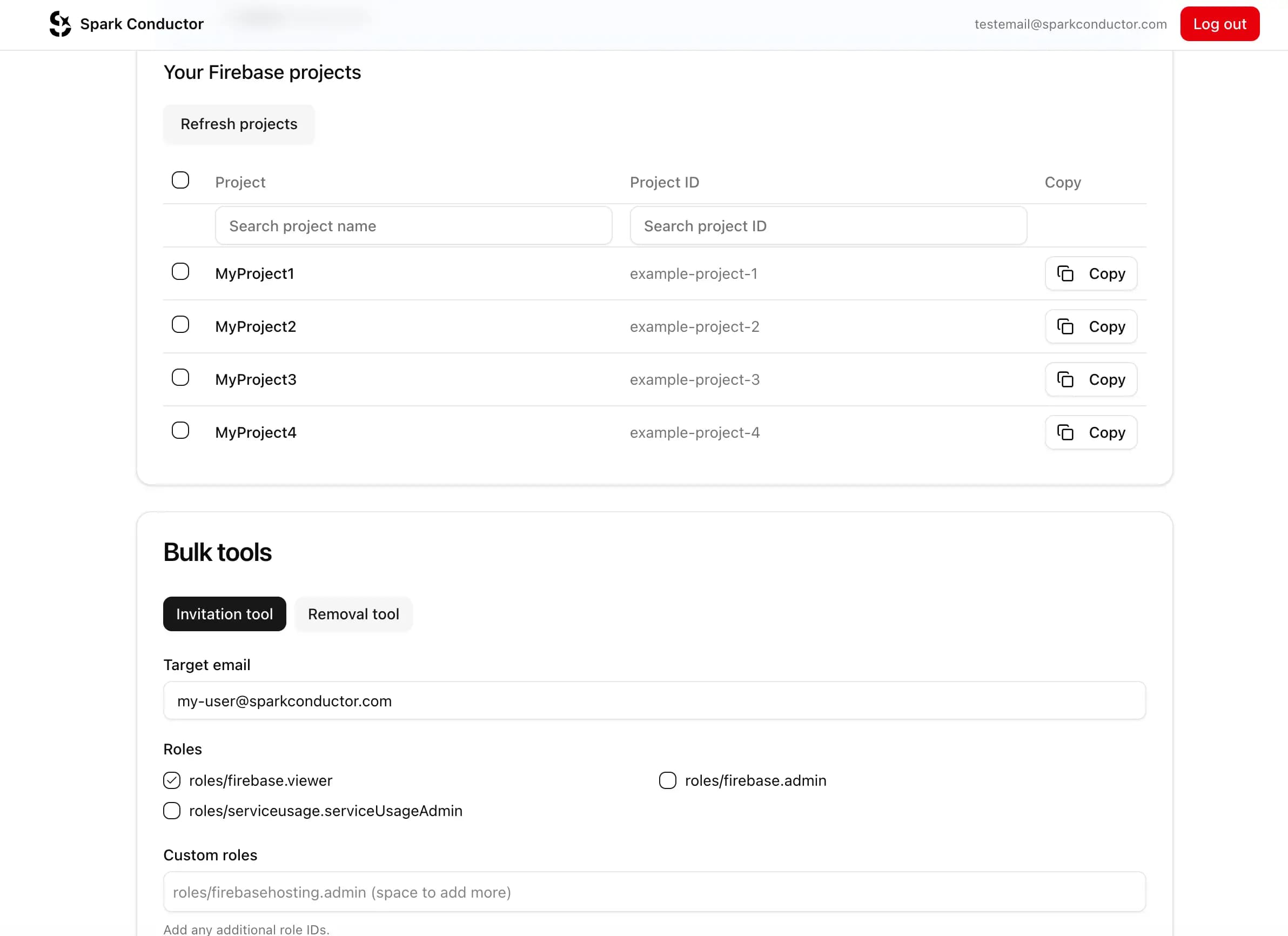Click the copy icon next to example-project-2
Viewport: 1288px width, 936px height.
pyautogui.click(x=1066, y=326)
